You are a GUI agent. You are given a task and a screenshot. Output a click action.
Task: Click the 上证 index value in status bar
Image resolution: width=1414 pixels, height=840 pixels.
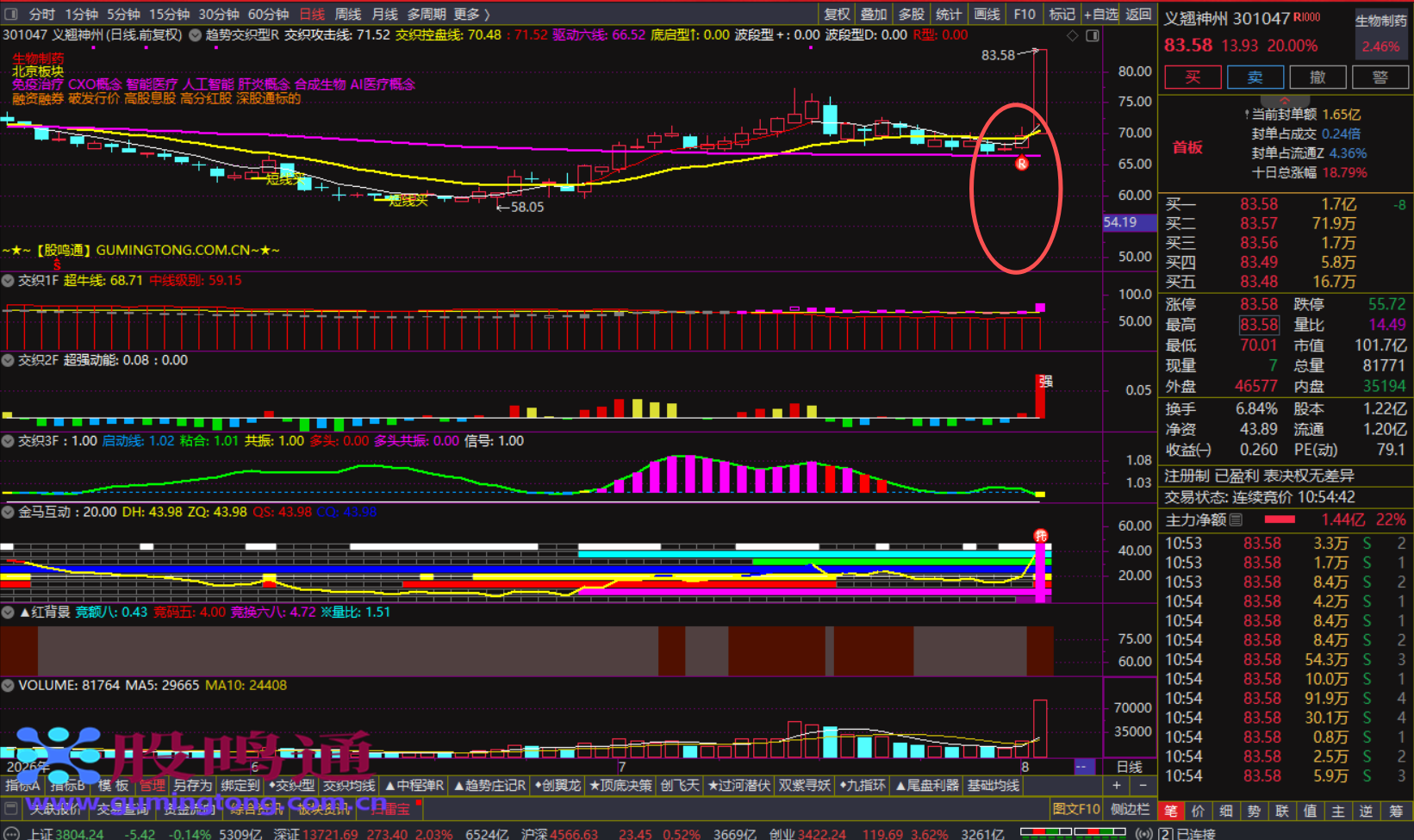[x=79, y=834]
